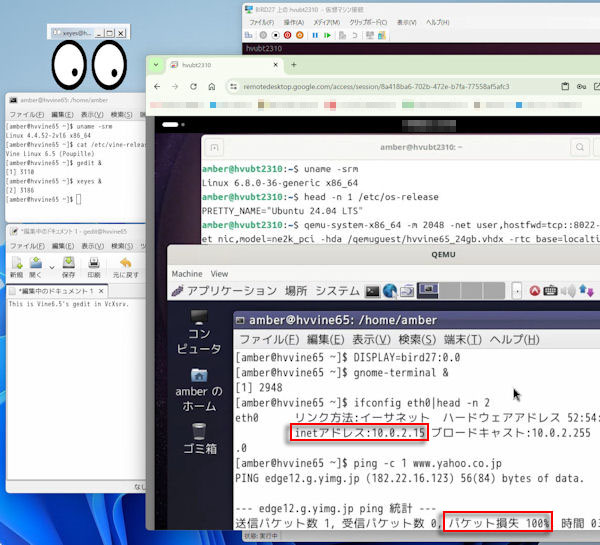Click the gedit Save icon
This screenshot has height=545, width=600.
click(x=68, y=263)
